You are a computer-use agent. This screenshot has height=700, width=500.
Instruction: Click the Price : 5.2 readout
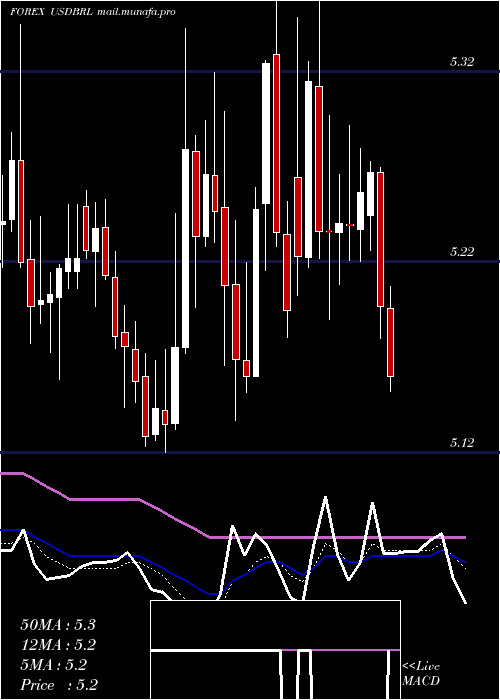(x=59, y=685)
